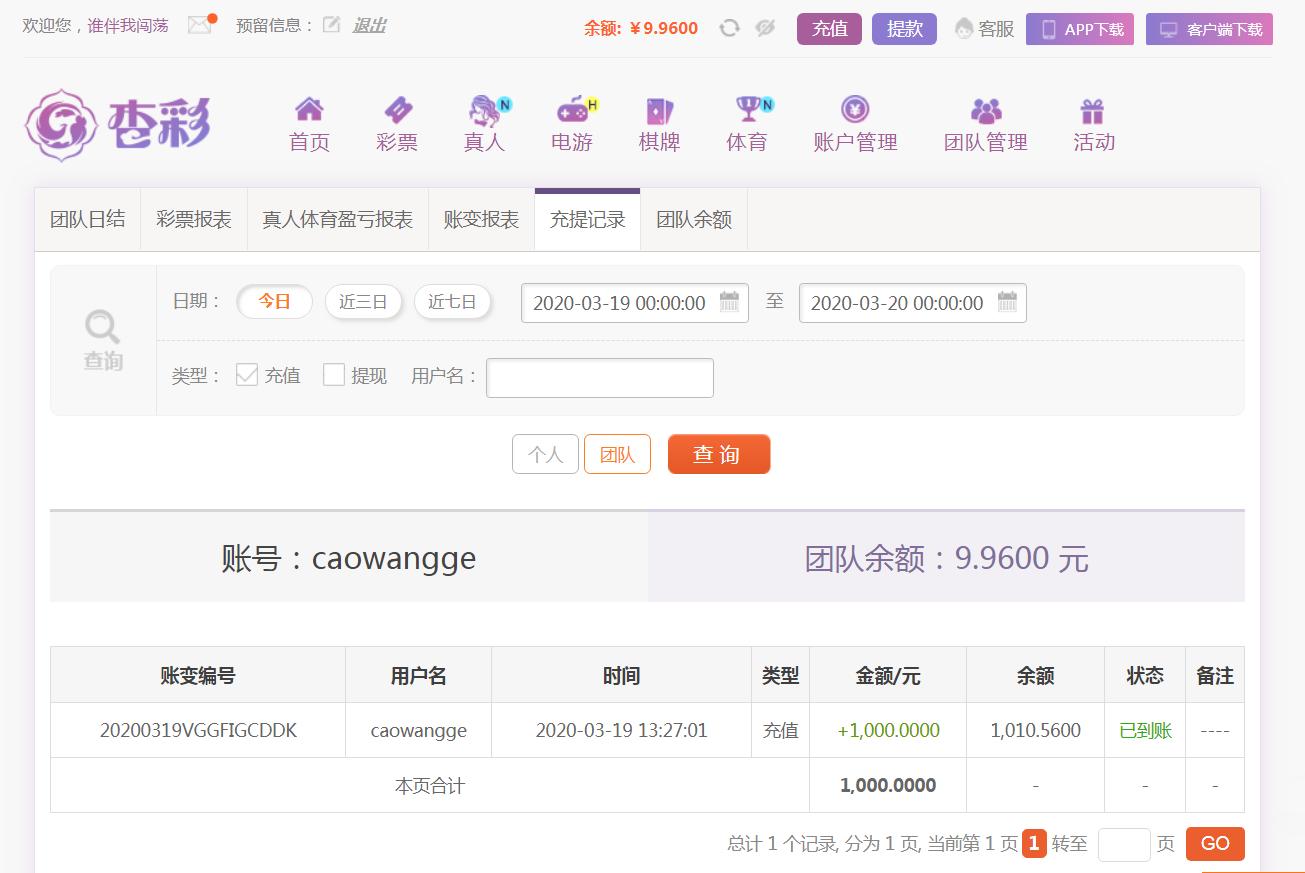This screenshot has height=873, width=1305.
Task: Refresh the balance with the reload icon
Action: click(730, 29)
